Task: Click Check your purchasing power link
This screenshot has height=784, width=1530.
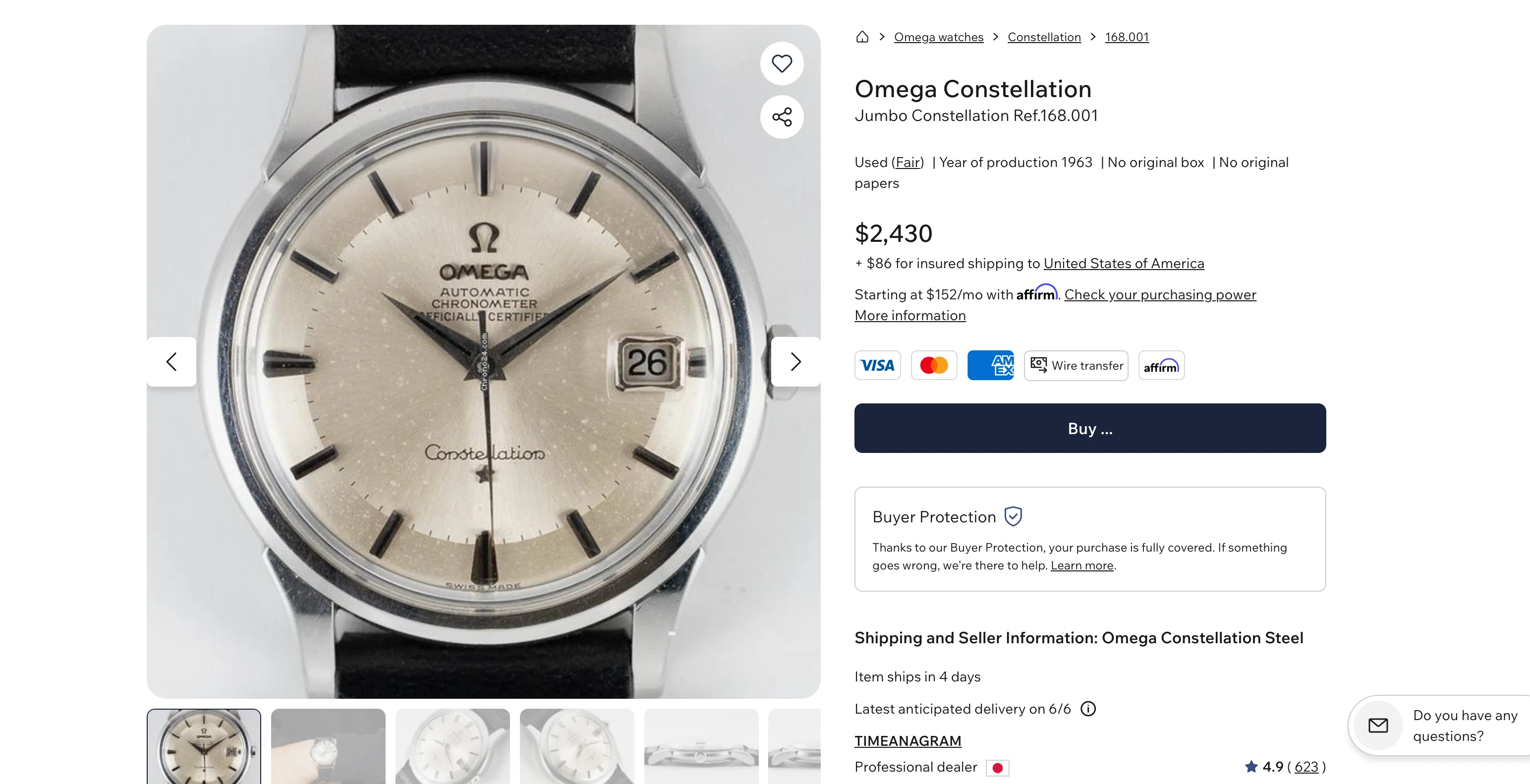Action: click(x=1159, y=294)
